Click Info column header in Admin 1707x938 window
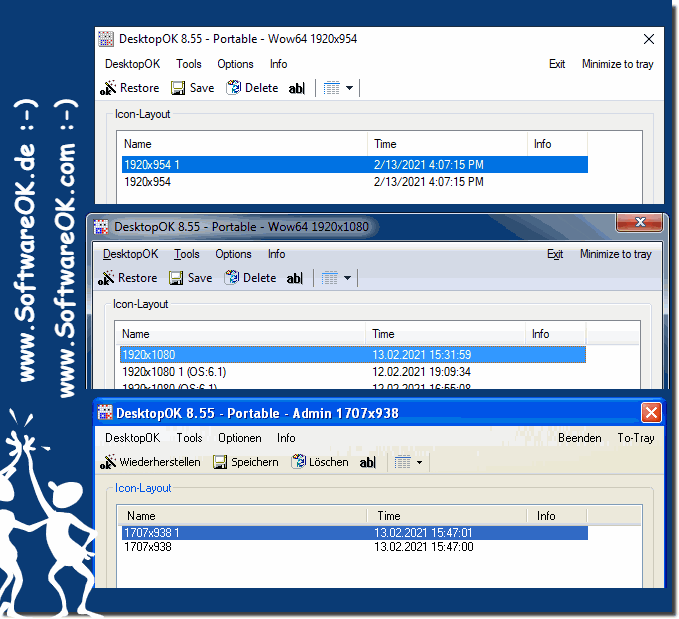 557,516
